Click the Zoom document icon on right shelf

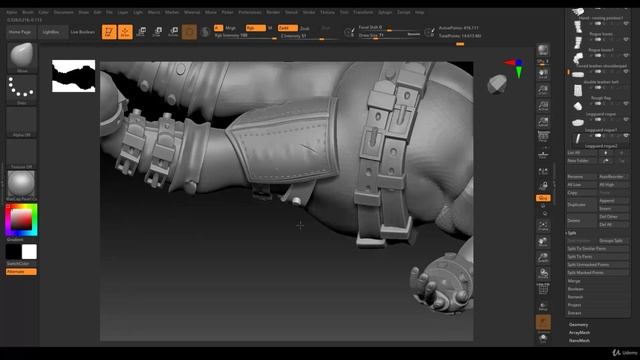[x=543, y=90]
